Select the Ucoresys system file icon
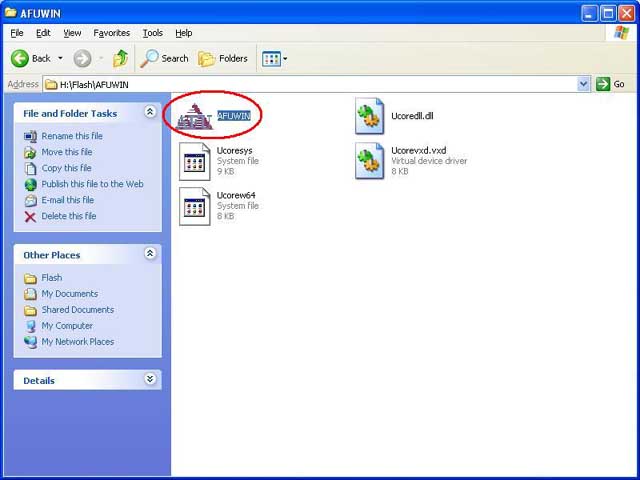 click(195, 161)
